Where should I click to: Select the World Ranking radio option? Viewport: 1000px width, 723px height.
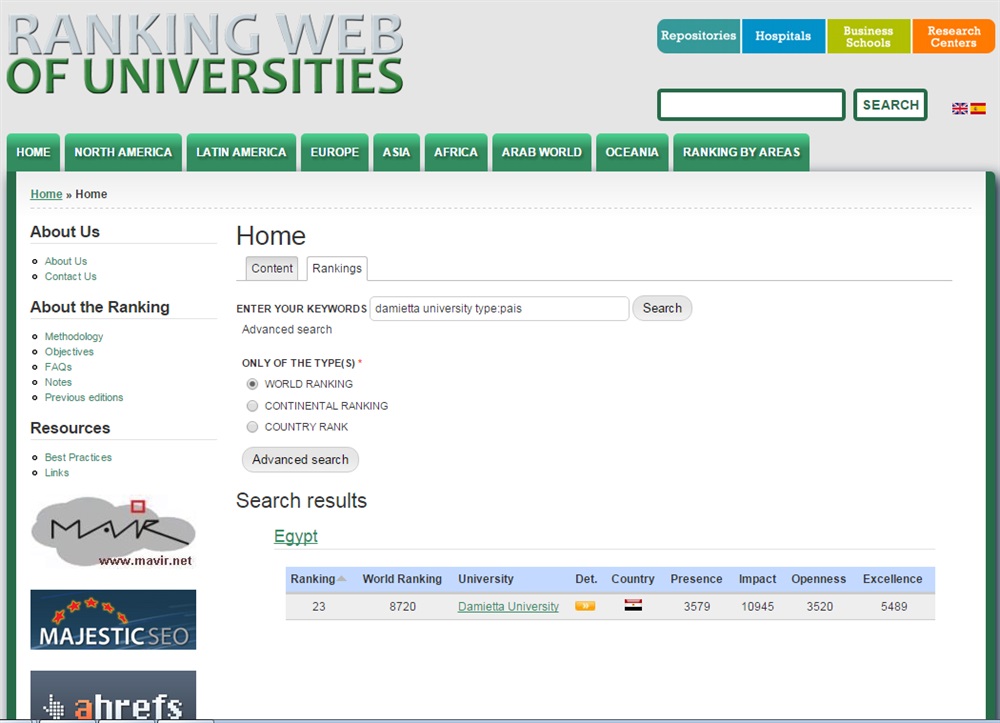point(253,384)
